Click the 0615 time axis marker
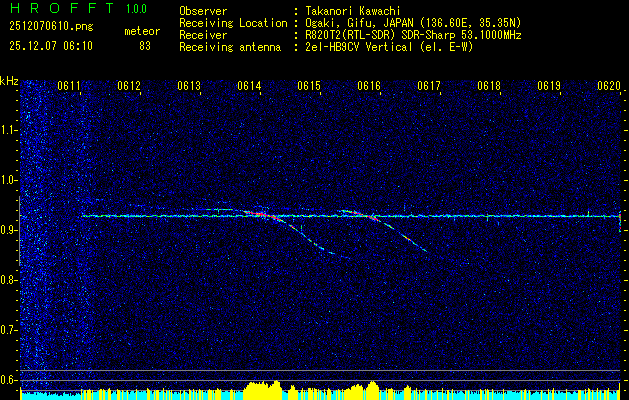Screen dimensions: 629x400 point(309,85)
